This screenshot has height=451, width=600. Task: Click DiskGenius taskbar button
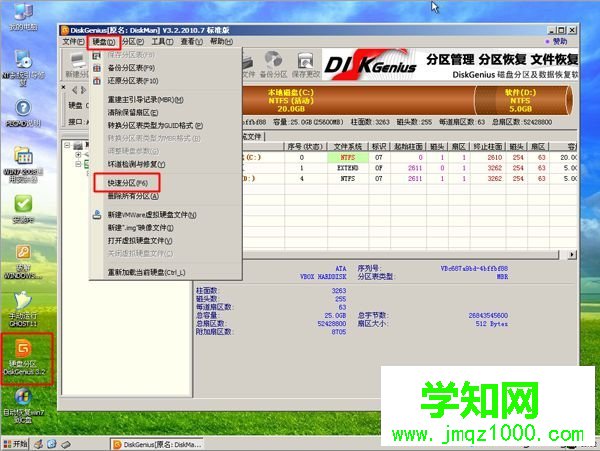point(158,444)
